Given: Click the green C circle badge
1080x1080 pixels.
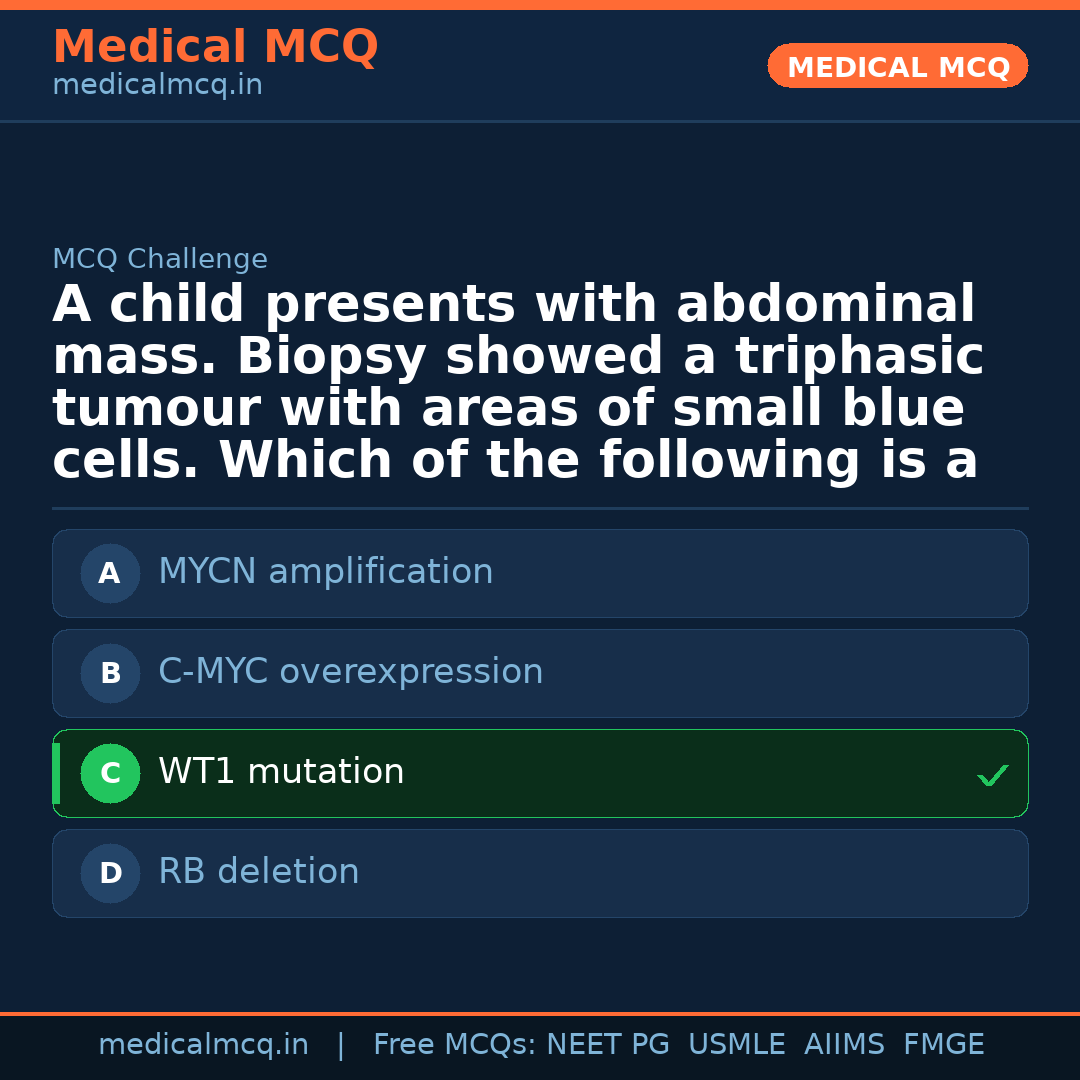Looking at the screenshot, I should [110, 774].
